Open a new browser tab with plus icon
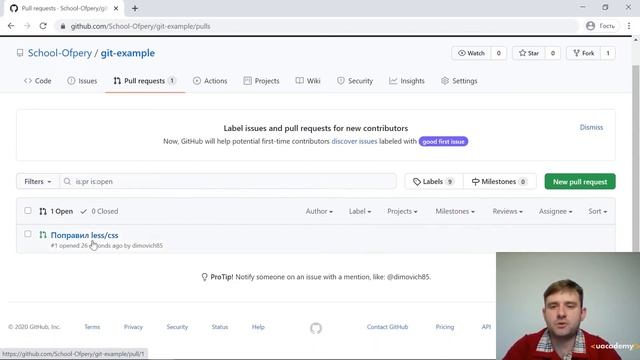Screen dimensions: 640x360 point(135,8)
